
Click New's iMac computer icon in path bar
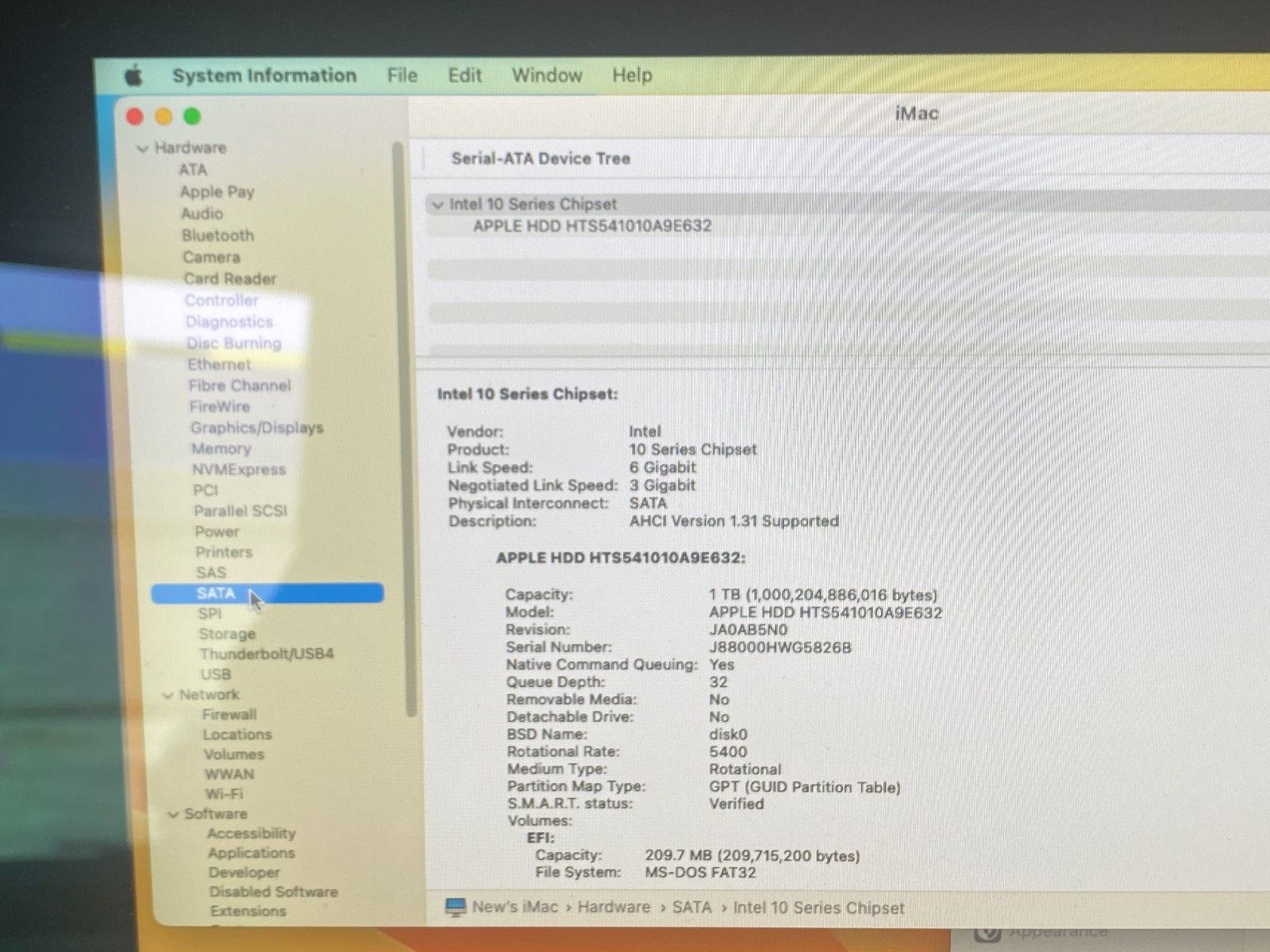[456, 908]
